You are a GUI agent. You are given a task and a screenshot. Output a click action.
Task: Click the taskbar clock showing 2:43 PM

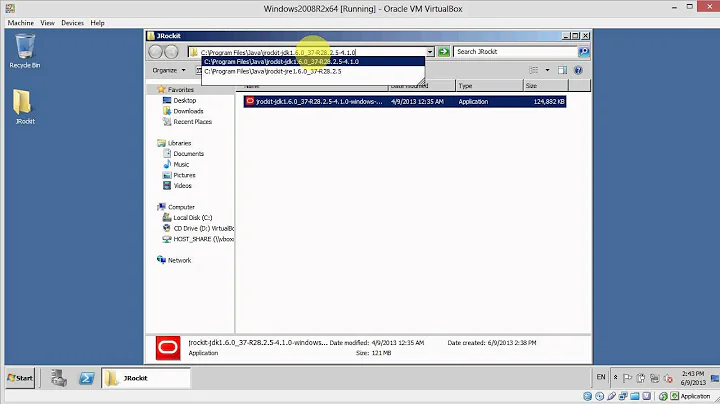click(692, 378)
